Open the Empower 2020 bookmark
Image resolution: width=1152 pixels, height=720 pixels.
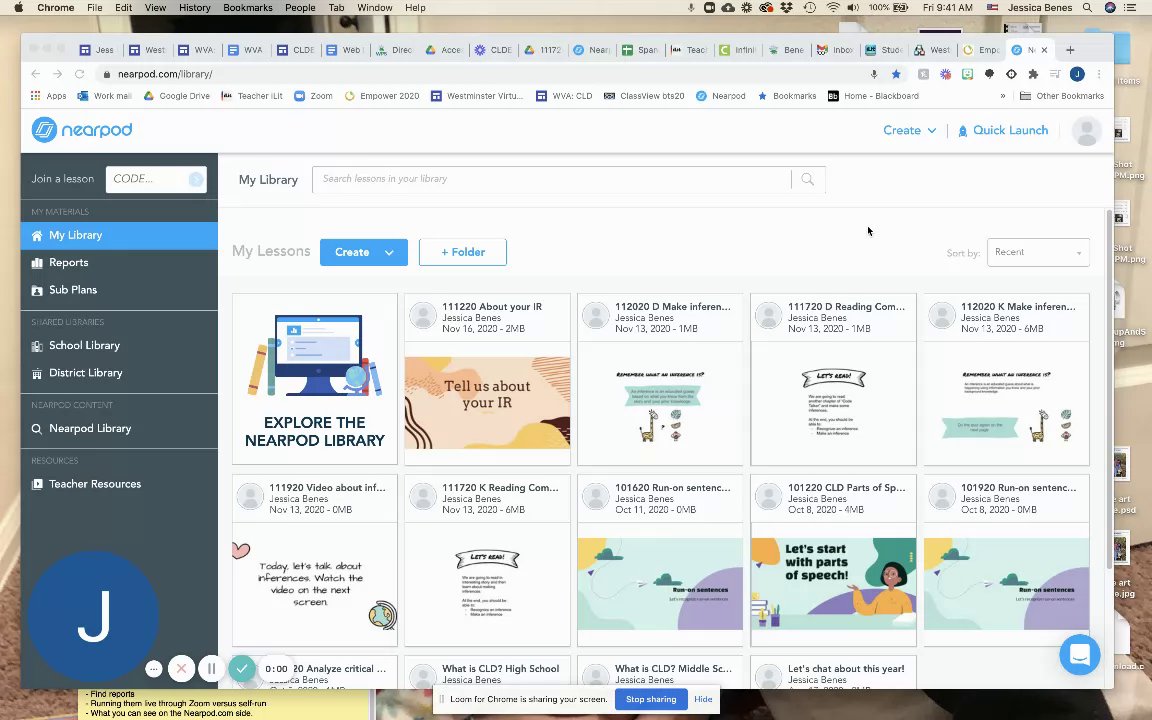381,96
